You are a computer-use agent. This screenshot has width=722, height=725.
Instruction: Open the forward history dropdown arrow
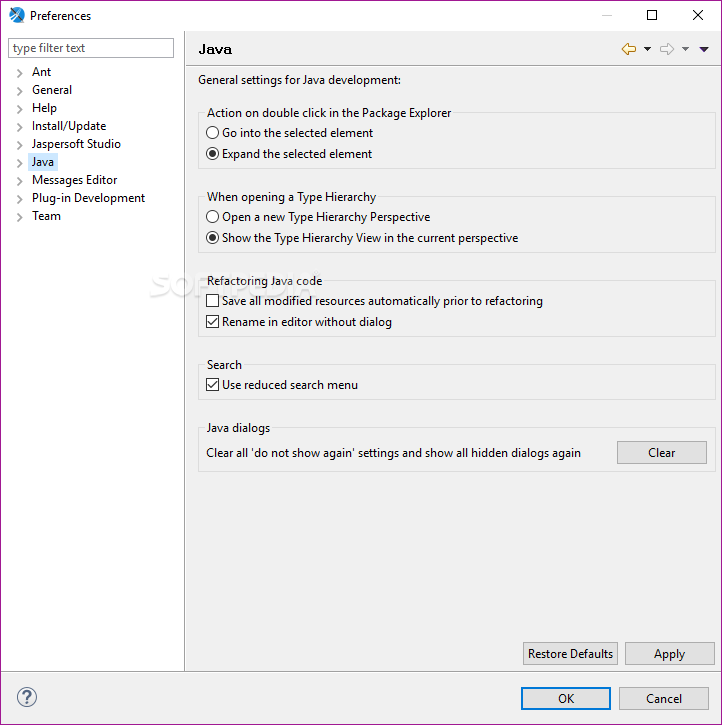685,49
